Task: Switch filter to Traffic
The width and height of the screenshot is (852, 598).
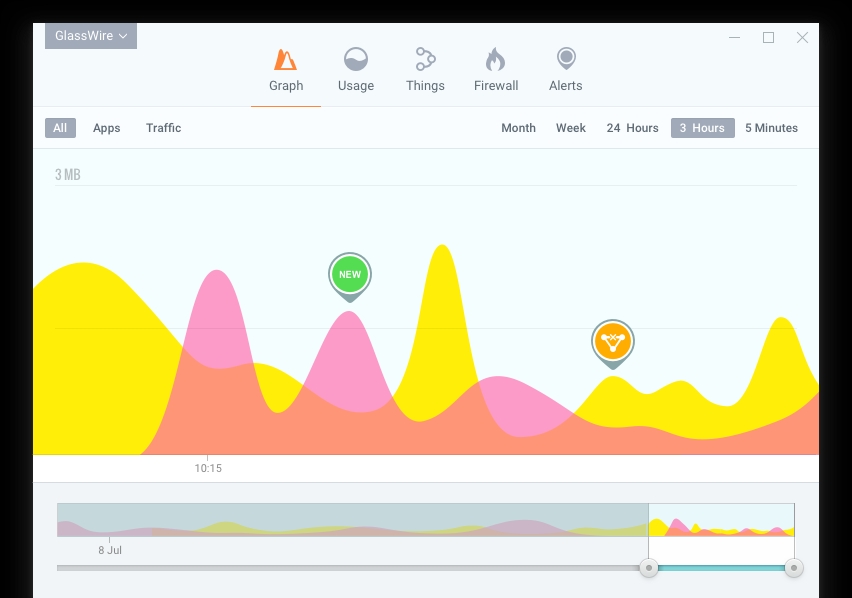Action: pyautogui.click(x=164, y=128)
